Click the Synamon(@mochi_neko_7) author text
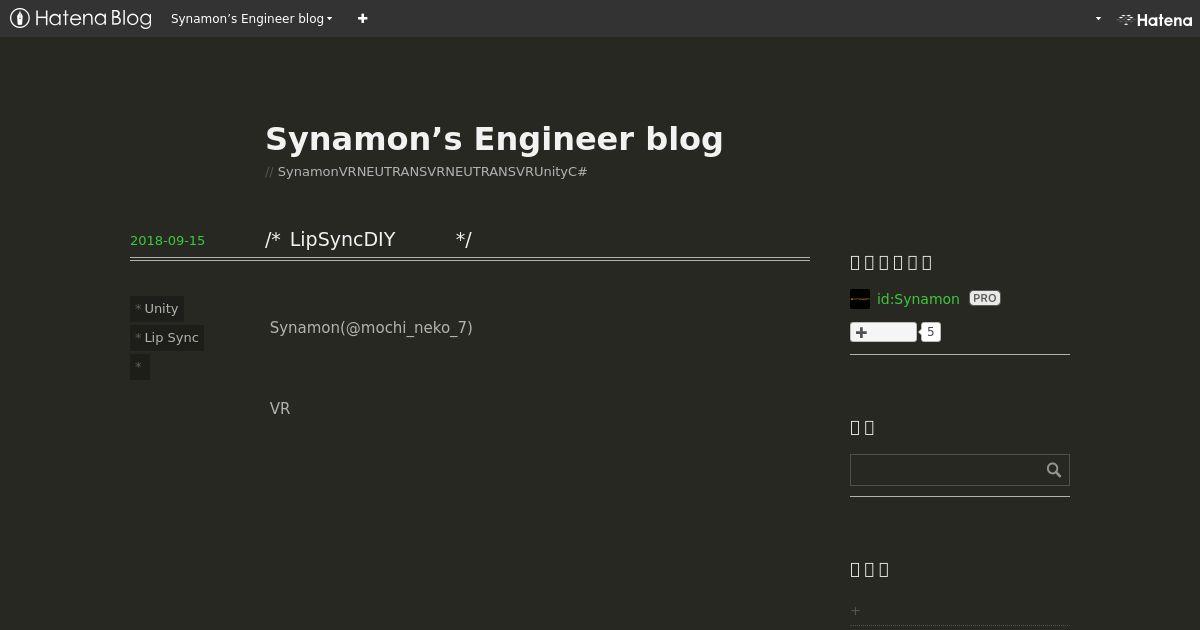This screenshot has height=630, width=1200. pyautogui.click(x=371, y=328)
